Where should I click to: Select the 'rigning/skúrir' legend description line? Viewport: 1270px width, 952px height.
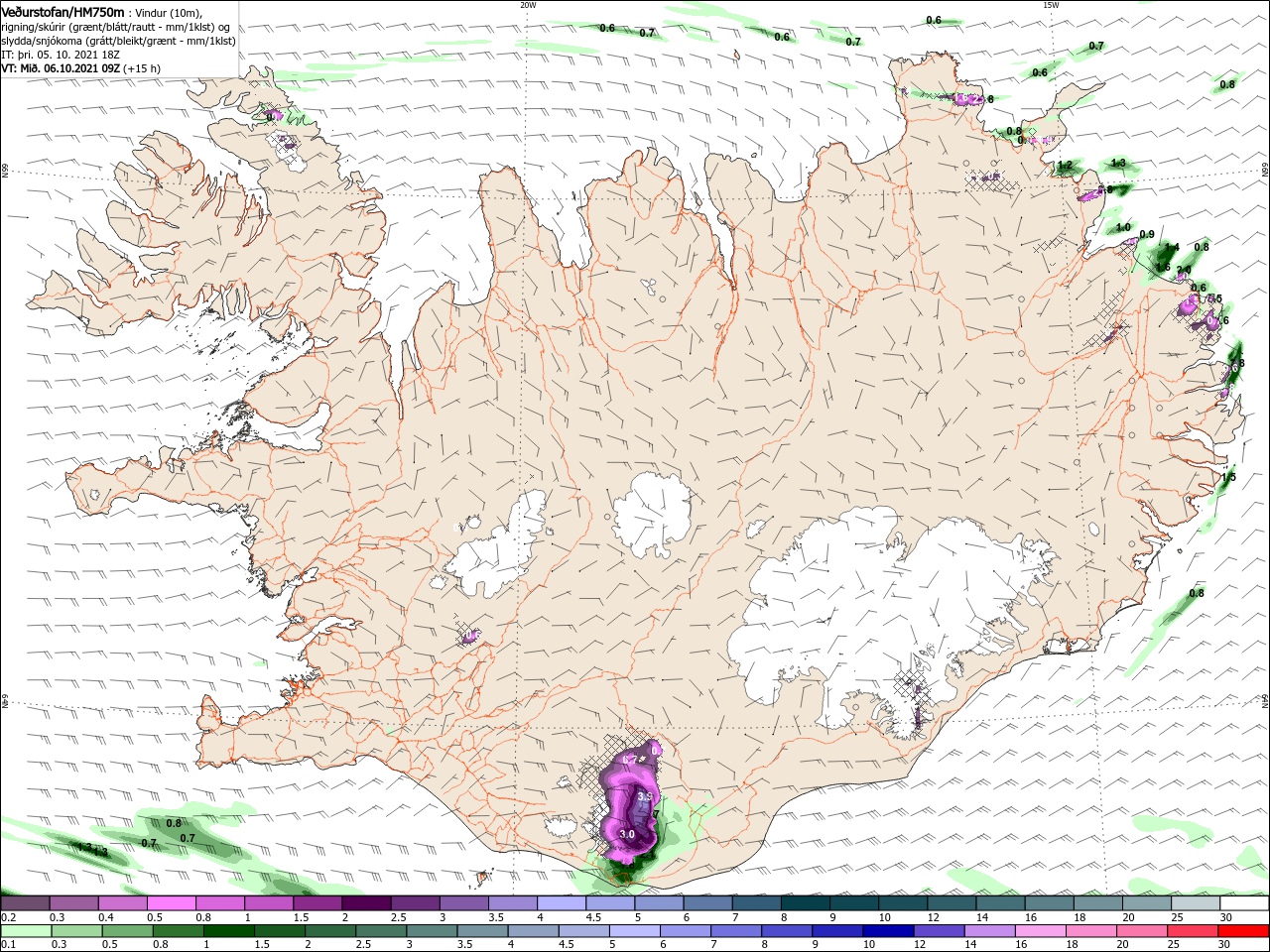coord(115,27)
